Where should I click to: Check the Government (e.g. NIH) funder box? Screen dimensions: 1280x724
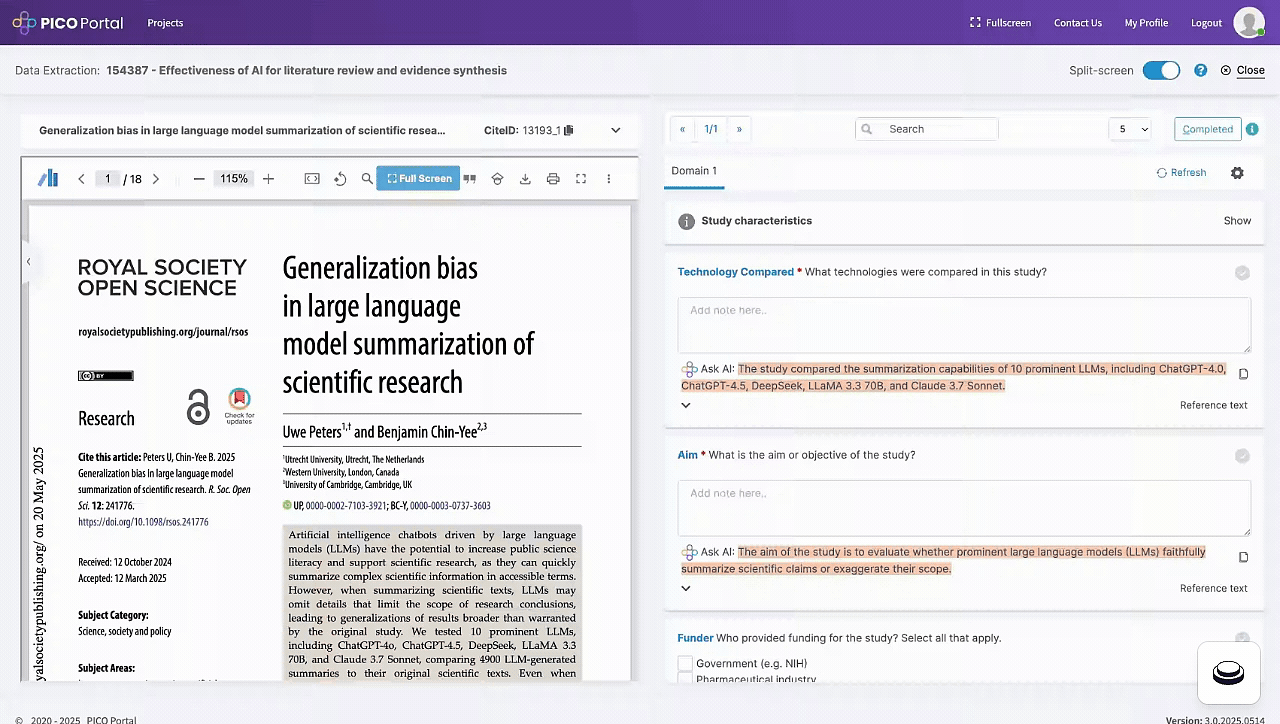coord(685,663)
